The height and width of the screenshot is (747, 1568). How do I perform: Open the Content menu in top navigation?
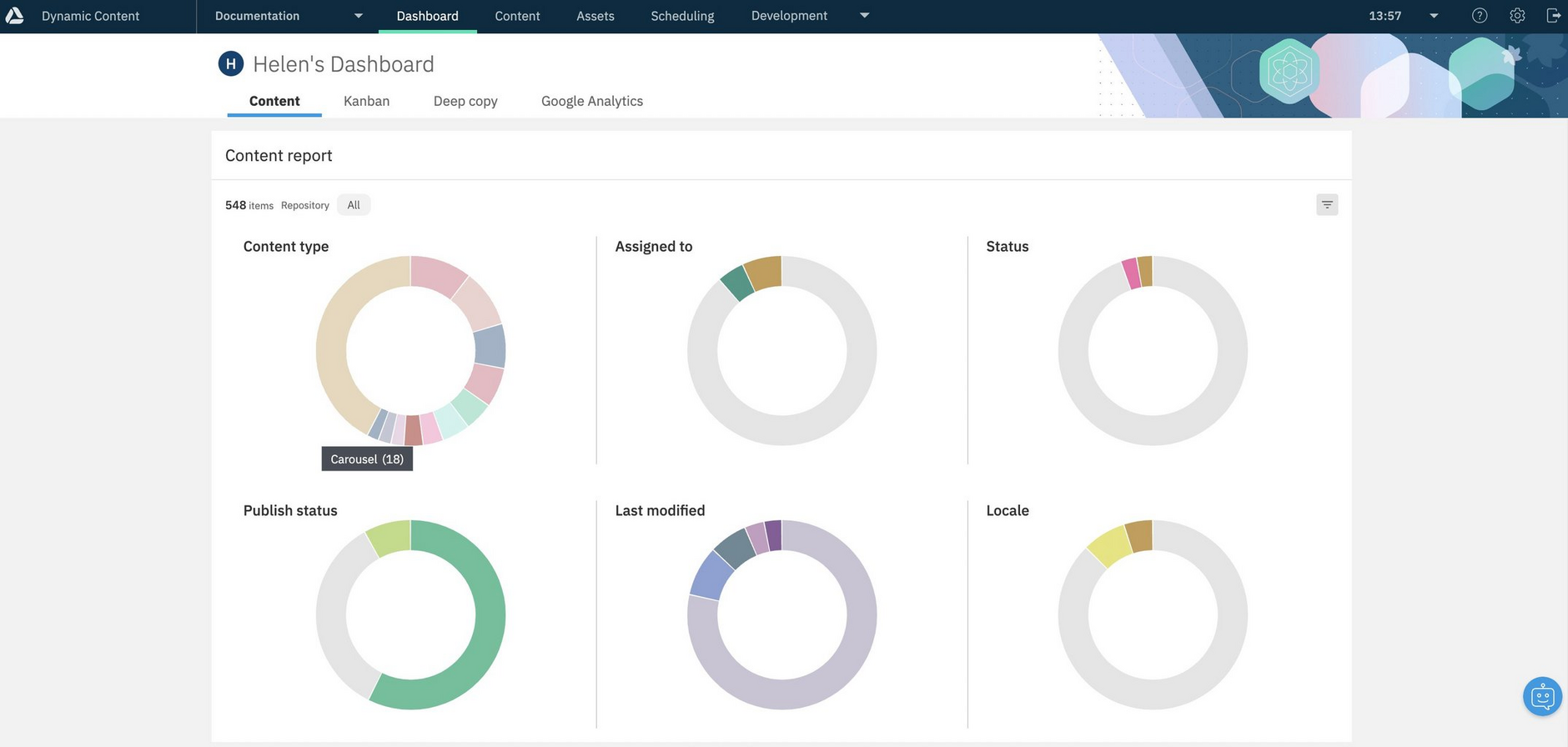[517, 16]
